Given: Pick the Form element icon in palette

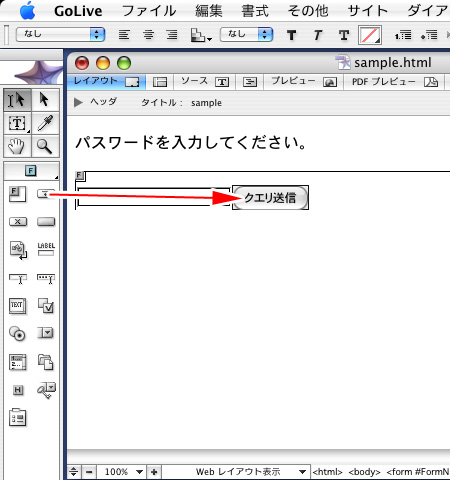Looking at the screenshot, I should tap(18, 194).
